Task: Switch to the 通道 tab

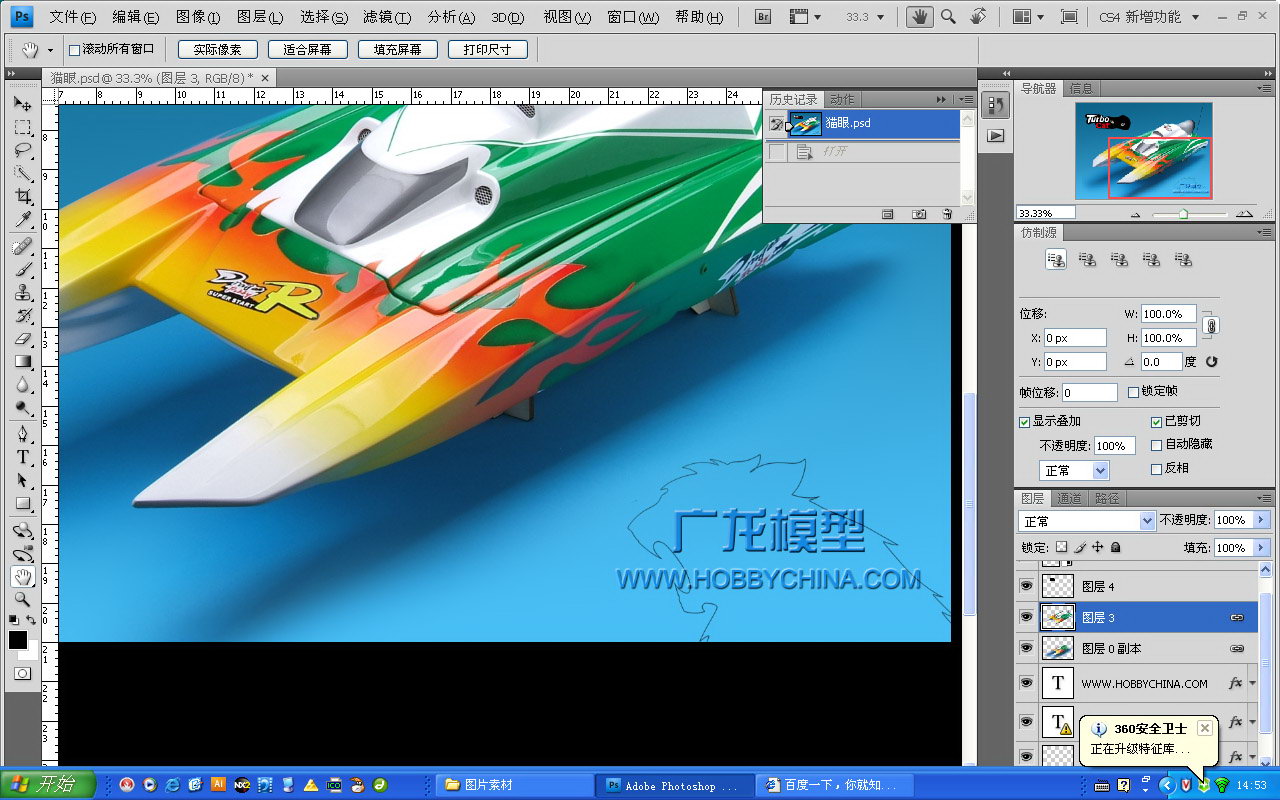Action: click(x=1069, y=498)
